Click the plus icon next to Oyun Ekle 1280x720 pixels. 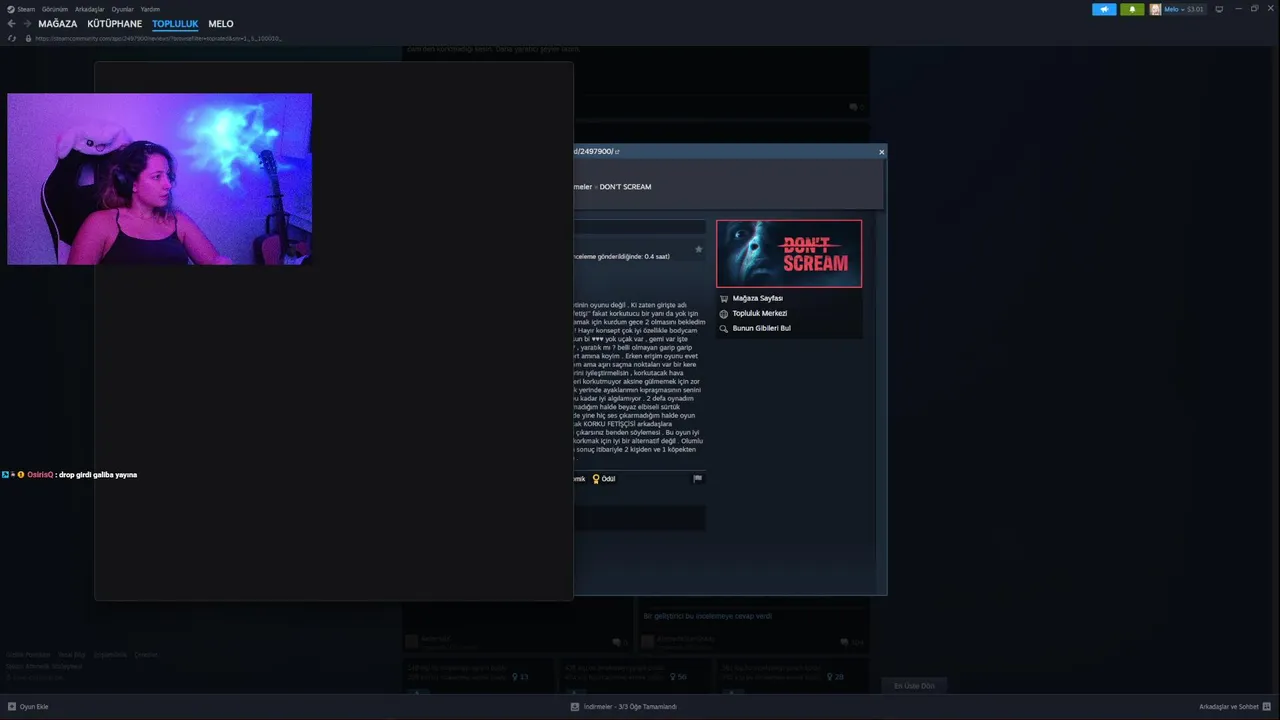(12, 707)
